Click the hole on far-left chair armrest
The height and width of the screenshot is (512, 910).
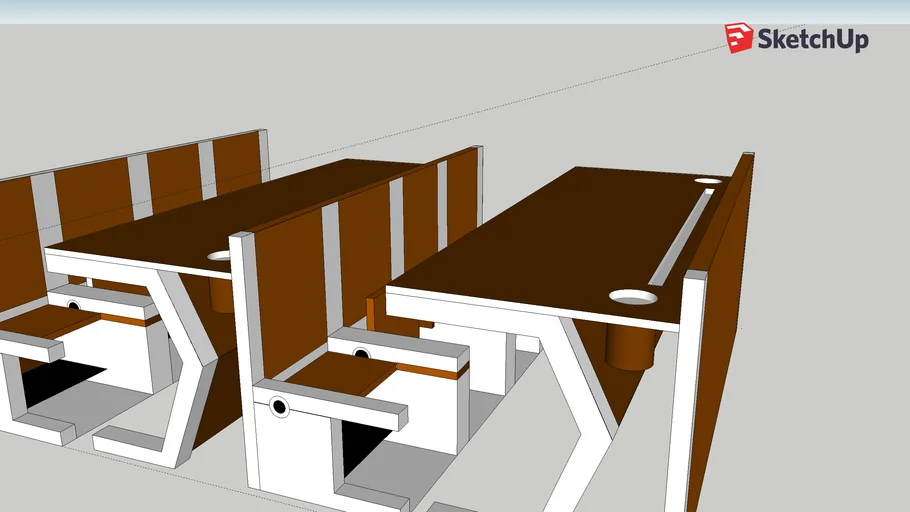pyautogui.click(x=73, y=305)
